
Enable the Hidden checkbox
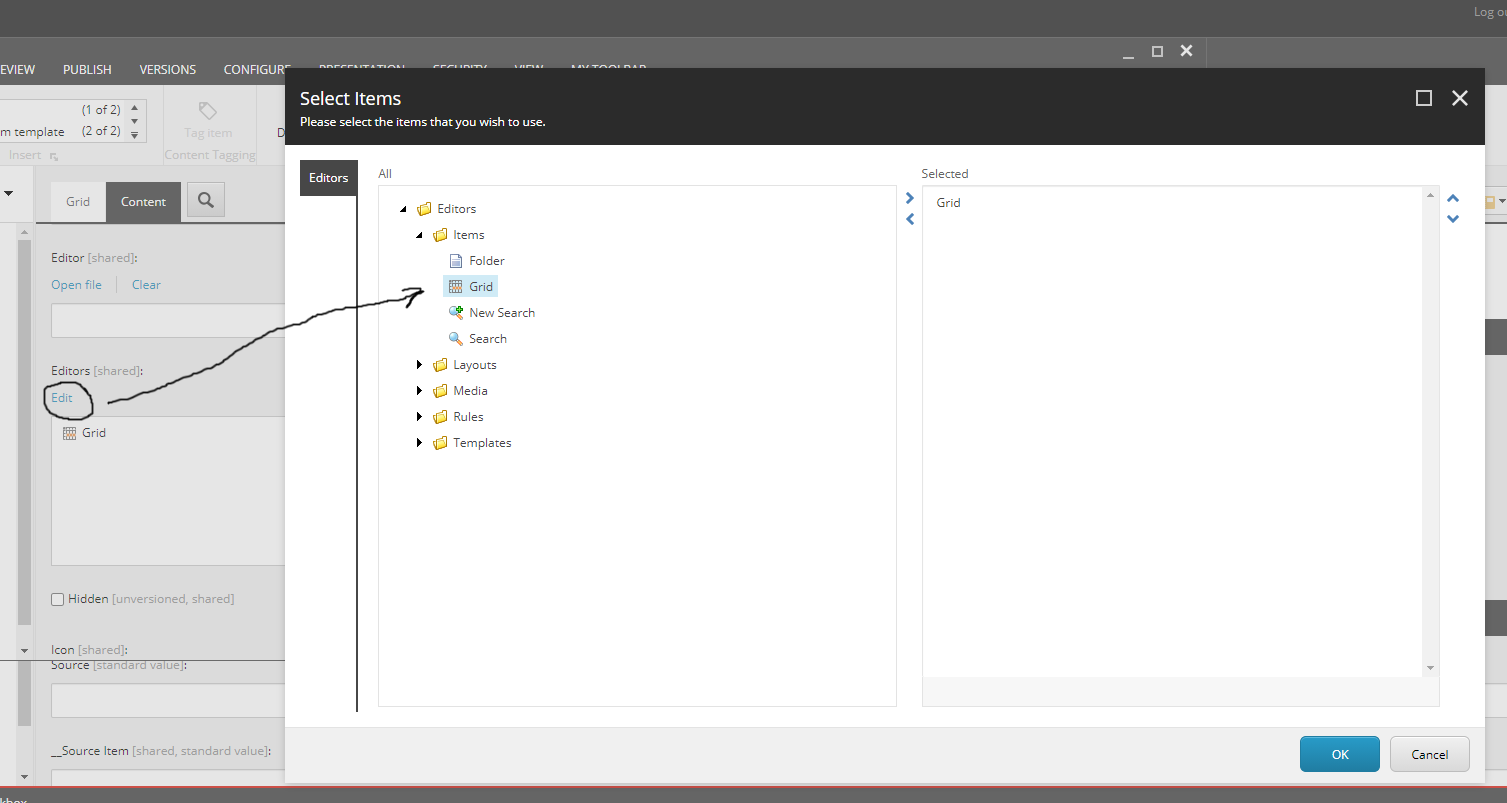[57, 598]
